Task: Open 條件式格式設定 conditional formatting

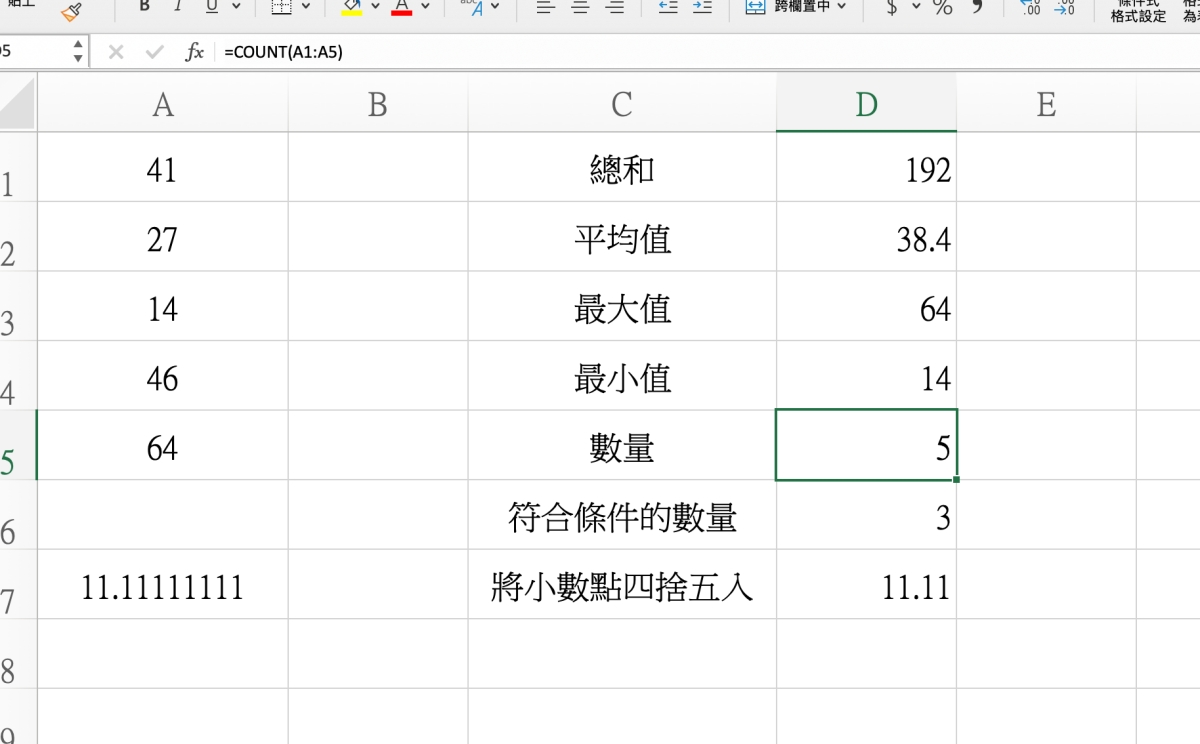Action: click(x=1138, y=12)
